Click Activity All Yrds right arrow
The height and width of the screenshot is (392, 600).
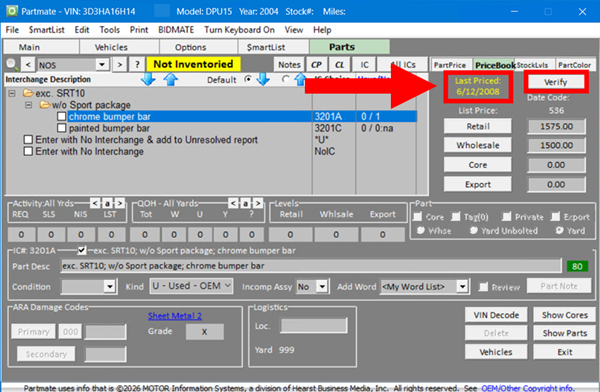120,203
